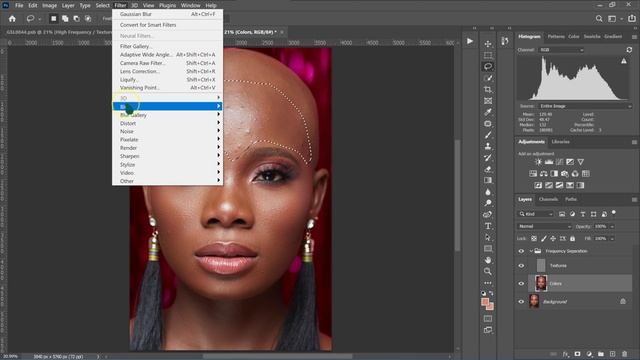This screenshot has height=360, width=640.
Task: Switch to the Channels tab
Action: 548,199
